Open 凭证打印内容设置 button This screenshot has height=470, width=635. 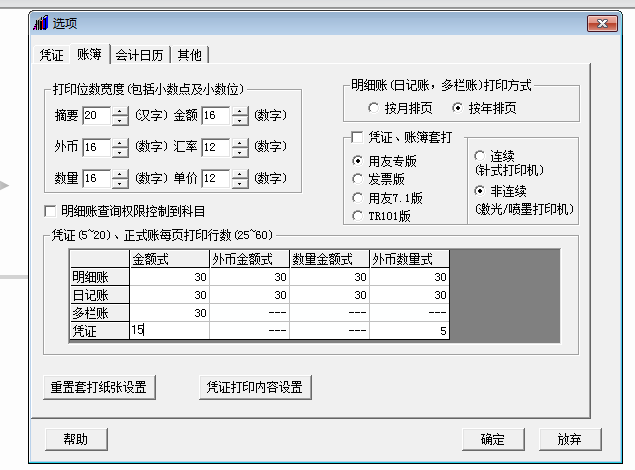click(x=255, y=387)
